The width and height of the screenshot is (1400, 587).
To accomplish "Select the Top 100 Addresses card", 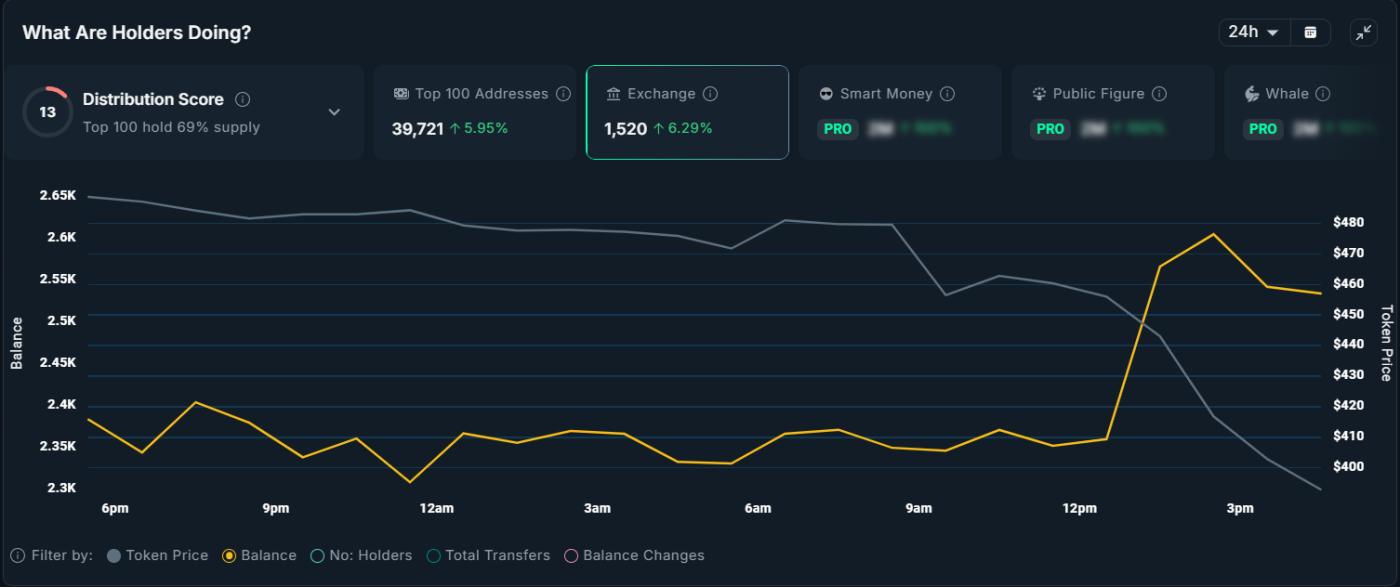I will pos(474,112).
